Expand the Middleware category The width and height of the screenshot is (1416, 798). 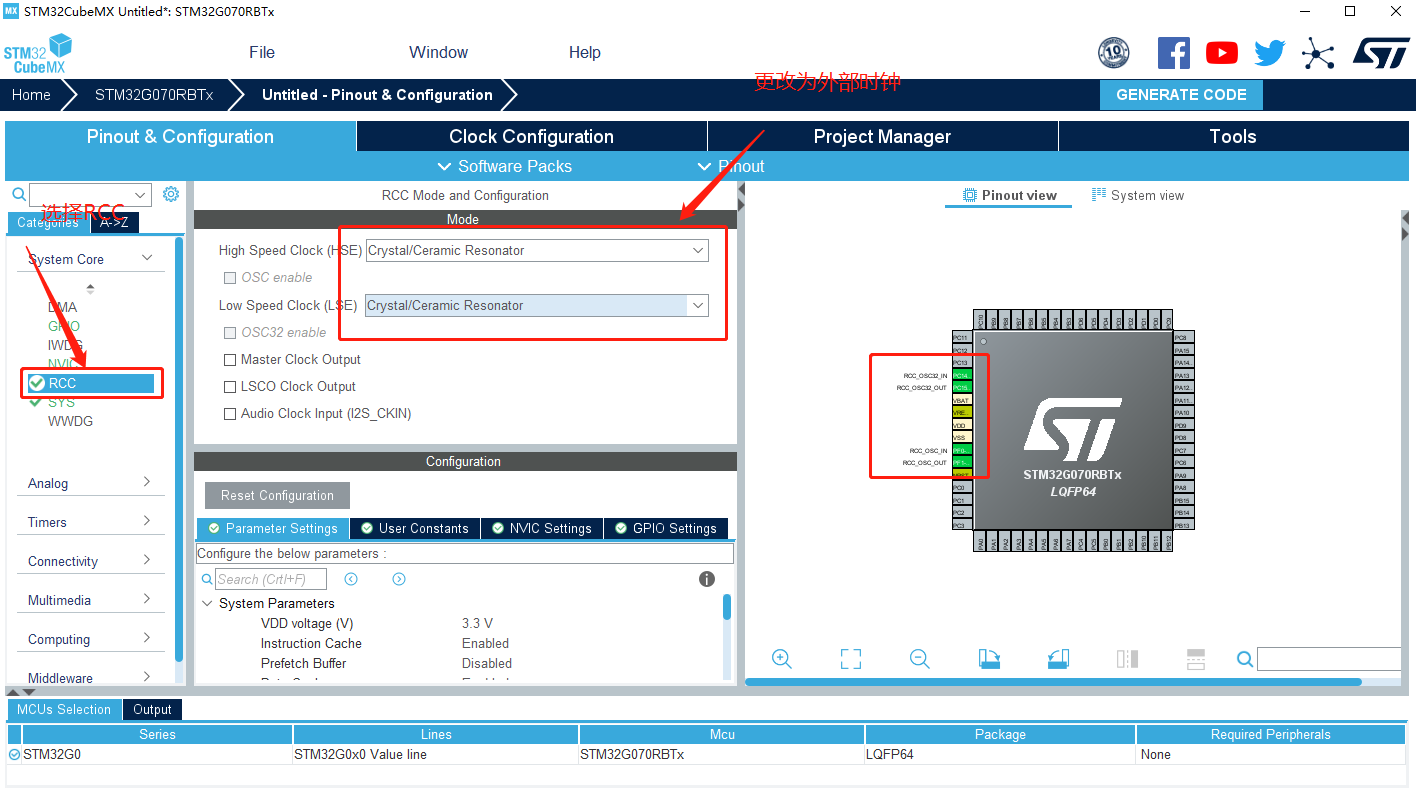[147, 677]
